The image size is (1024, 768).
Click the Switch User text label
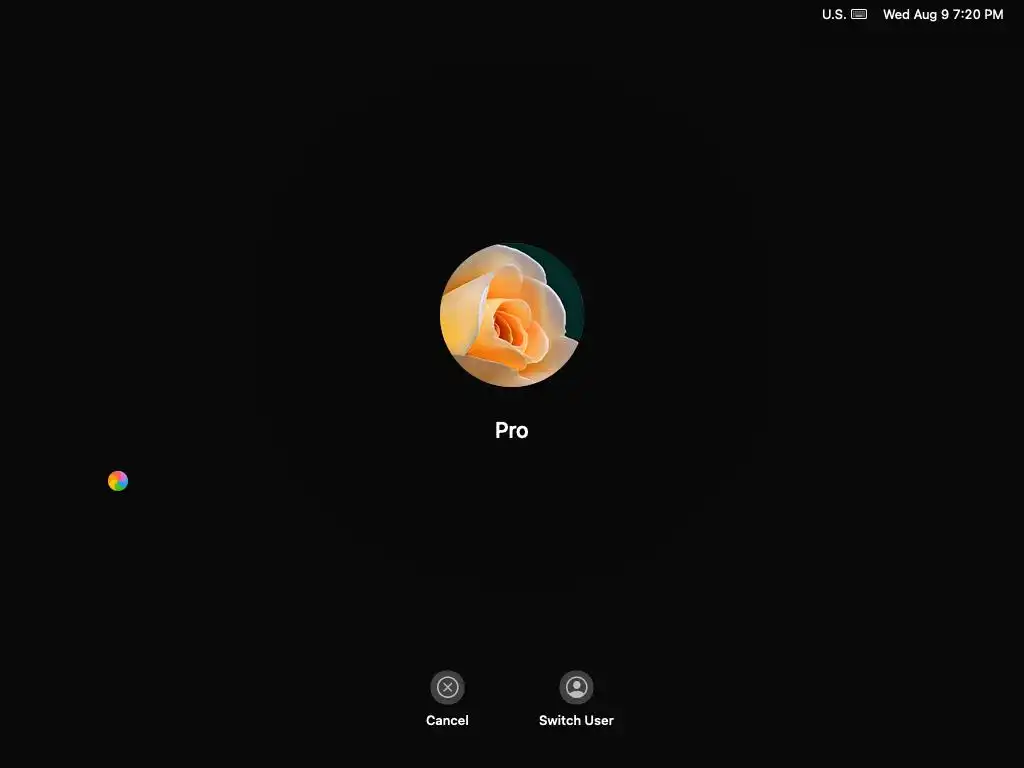click(576, 720)
